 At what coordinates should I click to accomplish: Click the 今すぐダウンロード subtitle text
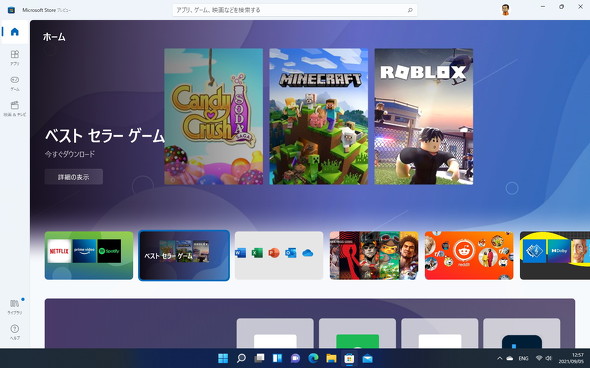[70, 154]
